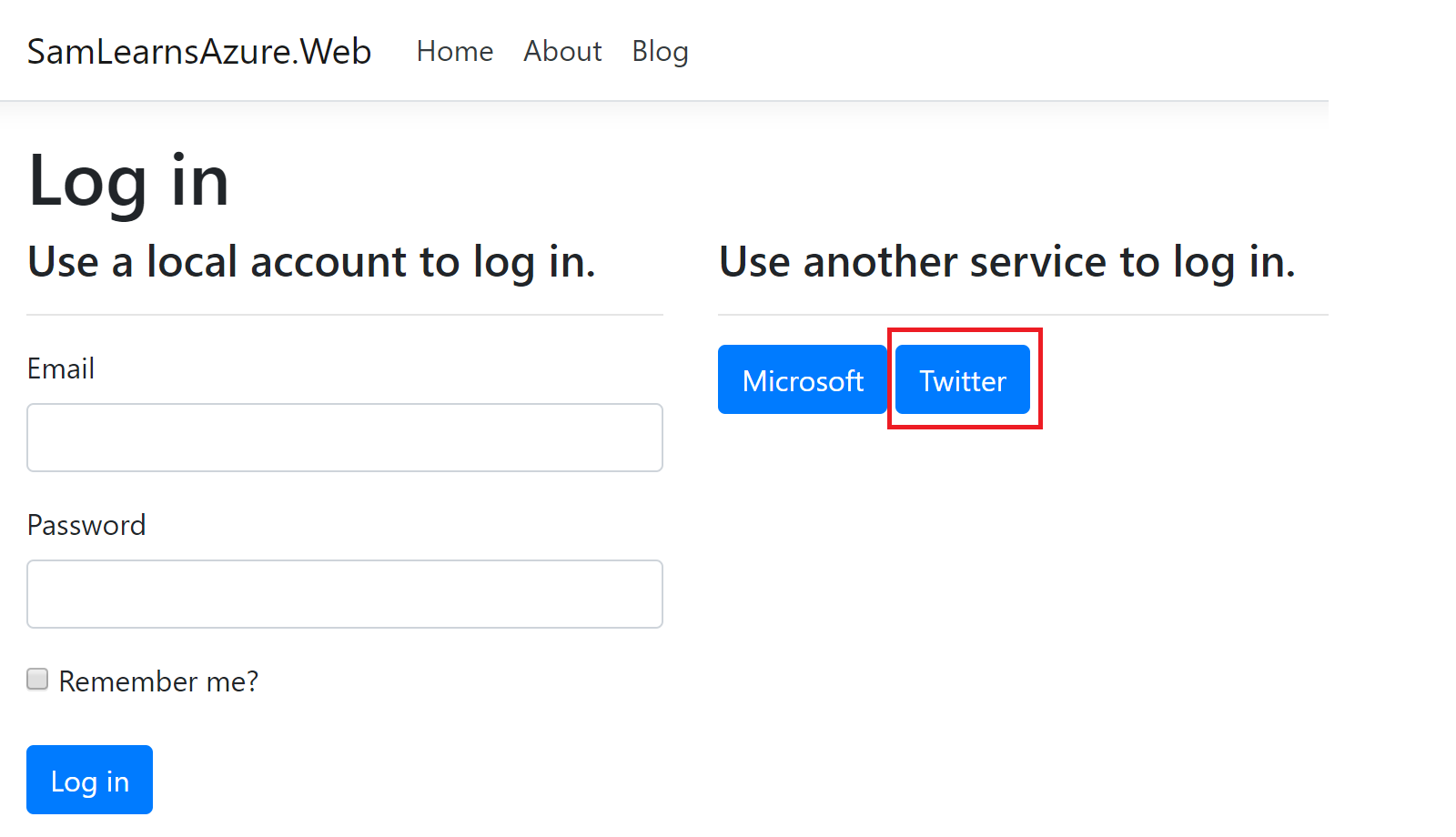Sign in with the Microsoft button
This screenshot has width=1456, height=837.
(802, 379)
